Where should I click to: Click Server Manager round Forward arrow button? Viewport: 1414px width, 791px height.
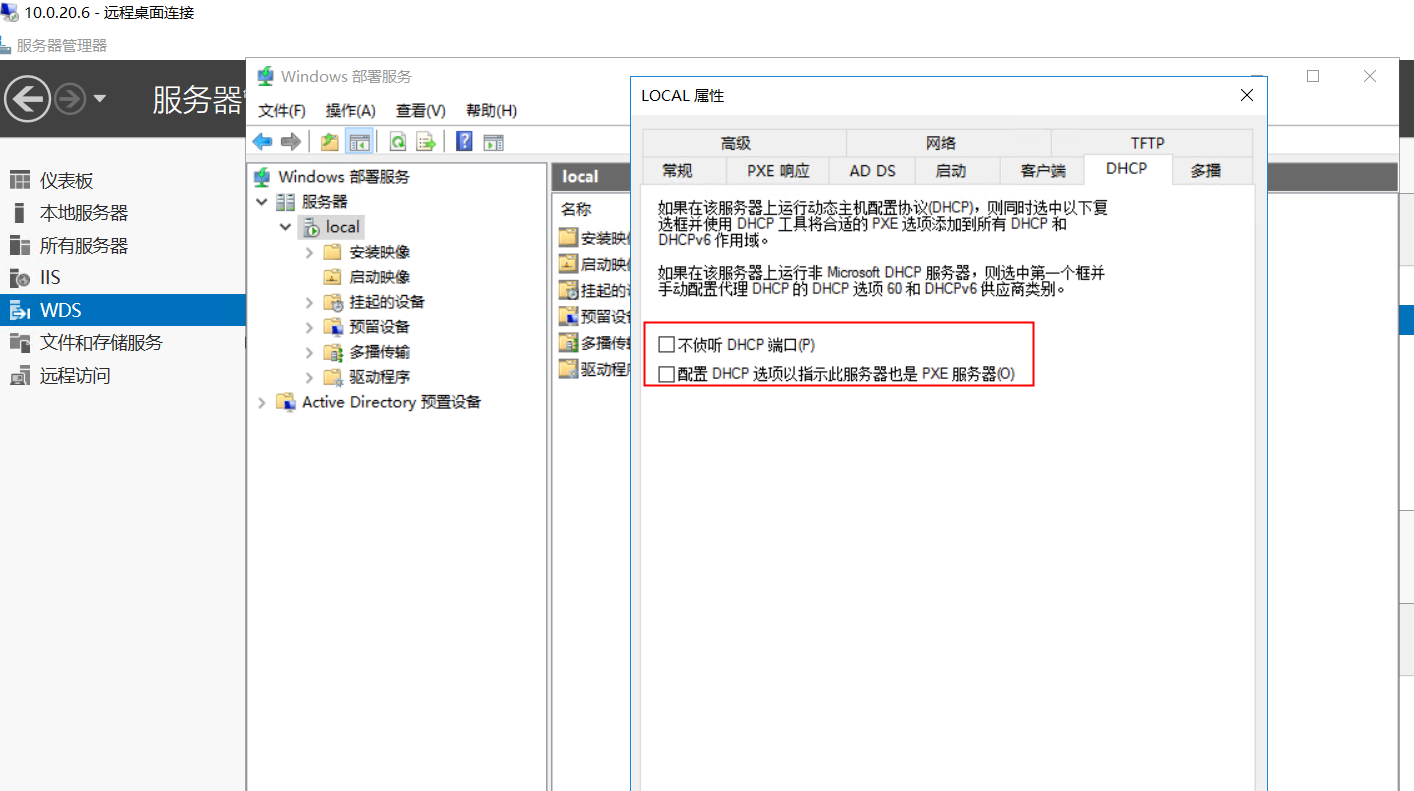pyautogui.click(x=70, y=99)
